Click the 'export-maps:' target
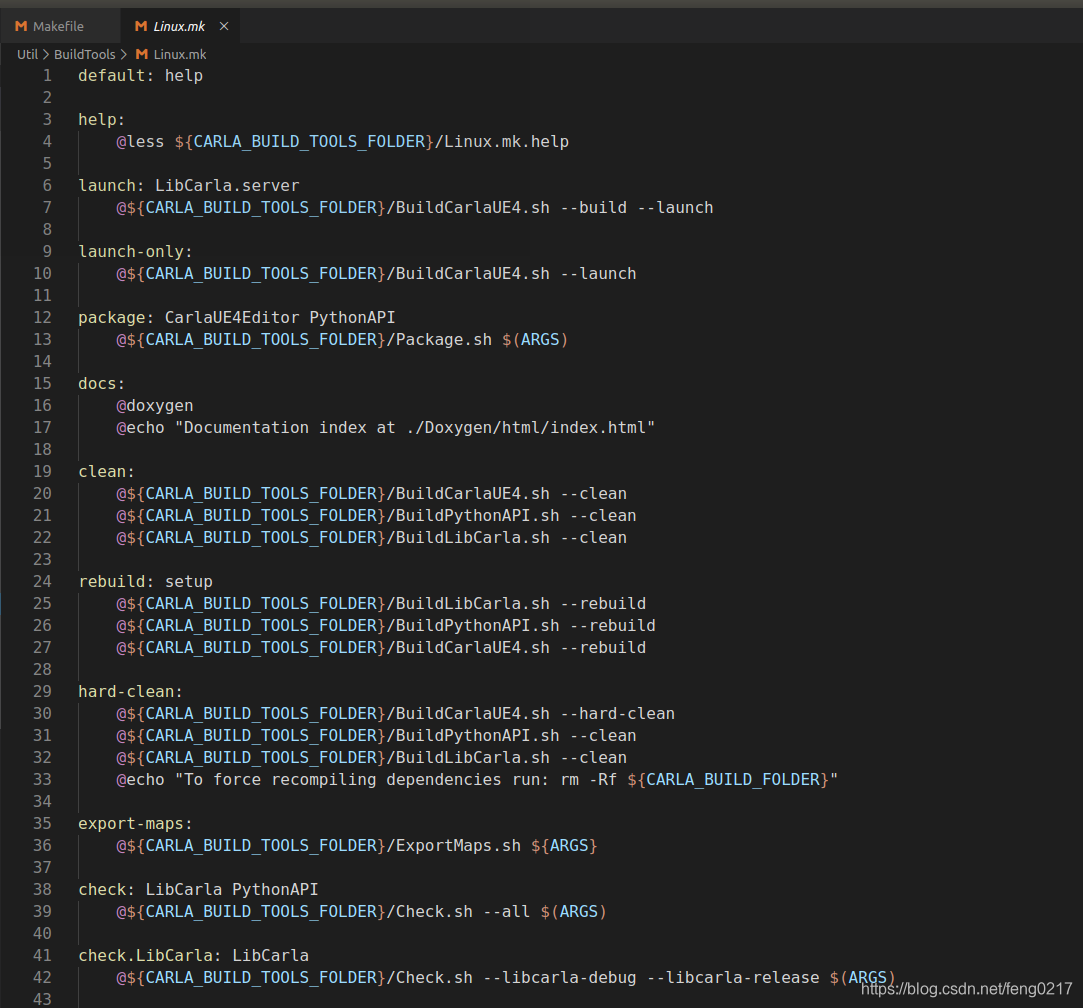The height and width of the screenshot is (1008, 1083). tap(135, 824)
